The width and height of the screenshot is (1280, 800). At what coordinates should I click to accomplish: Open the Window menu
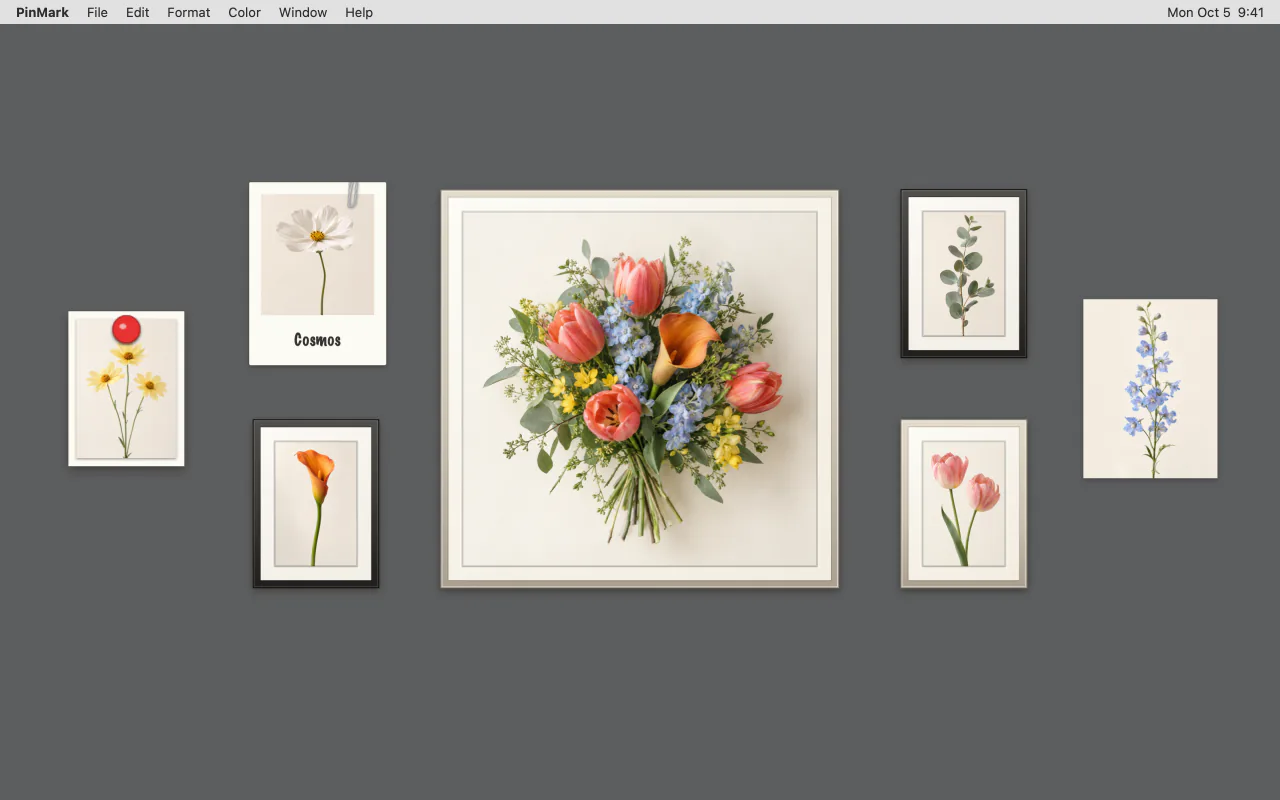click(303, 12)
